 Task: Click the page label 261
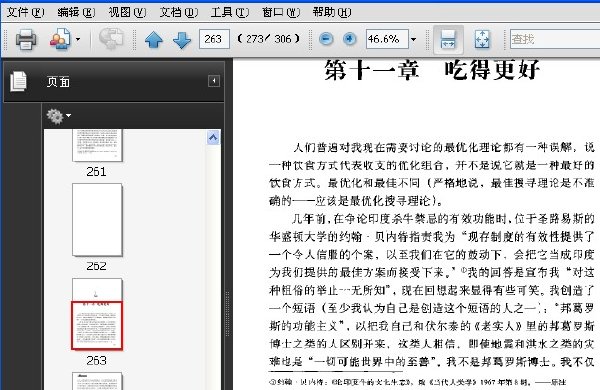point(96,171)
